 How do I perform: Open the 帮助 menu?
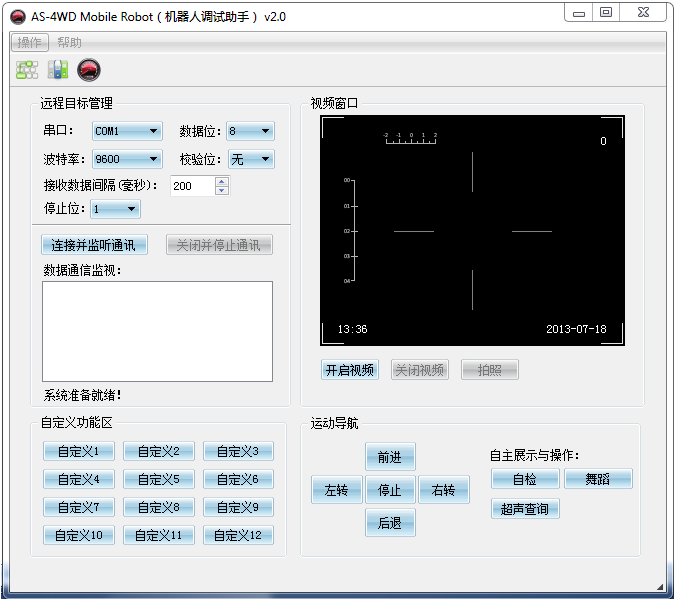coord(70,42)
